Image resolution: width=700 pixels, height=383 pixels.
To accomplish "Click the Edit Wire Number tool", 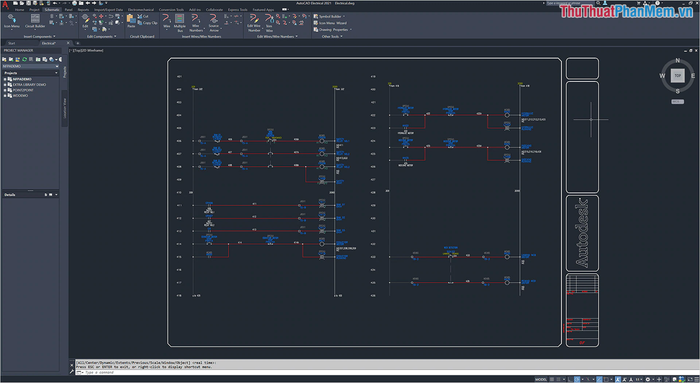I will 254,22.
